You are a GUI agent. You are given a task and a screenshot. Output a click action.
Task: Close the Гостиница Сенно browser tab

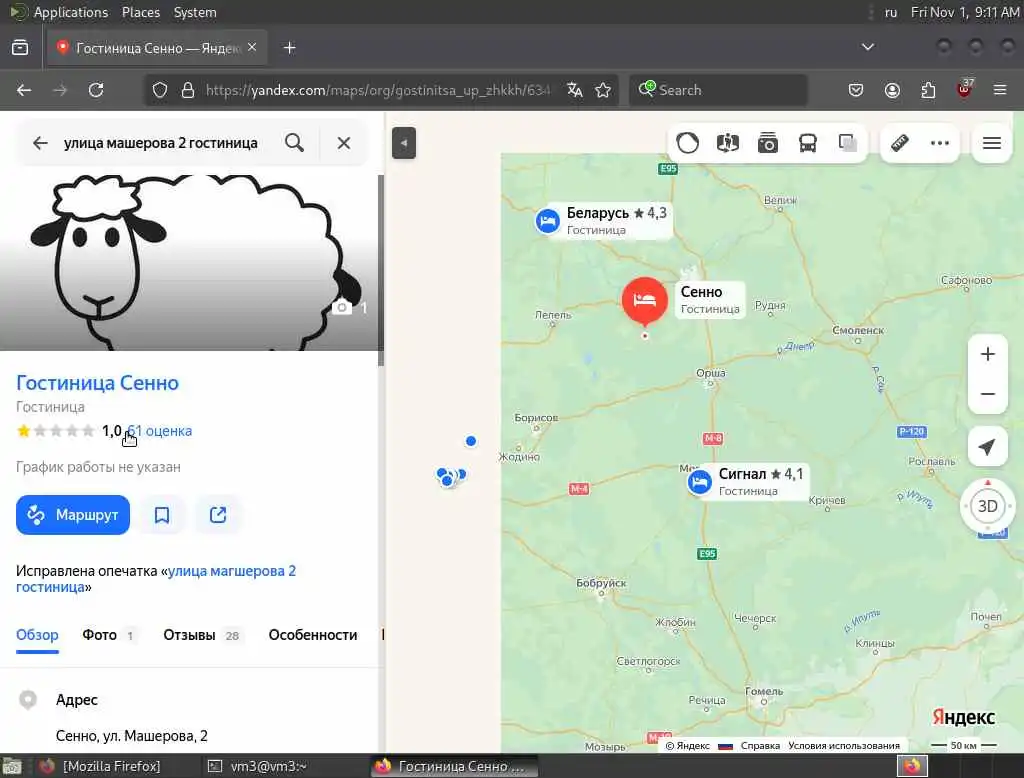(x=252, y=47)
